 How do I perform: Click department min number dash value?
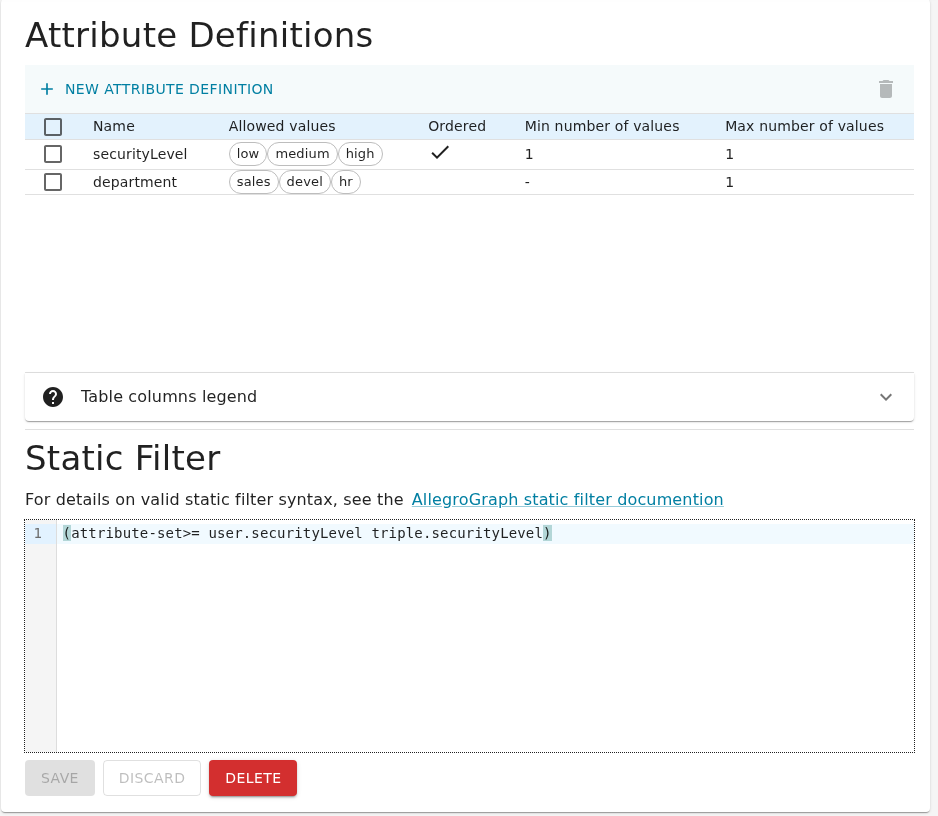[x=527, y=182]
